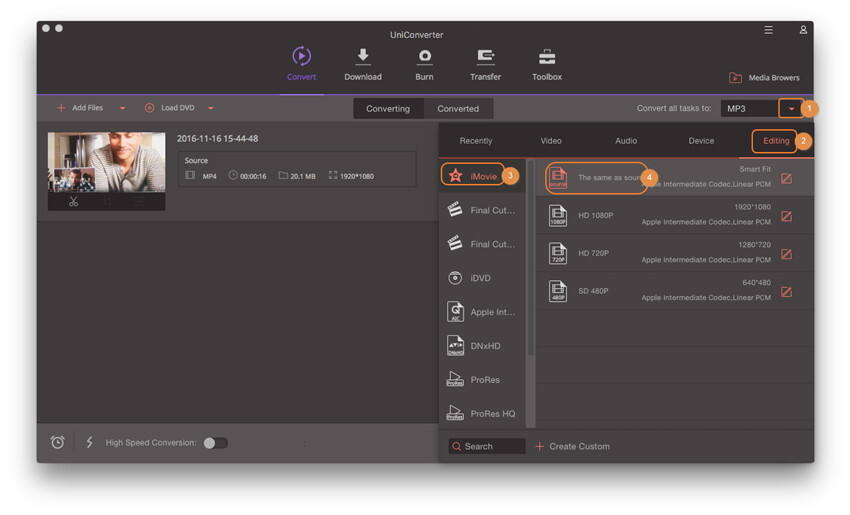This screenshot has height=515, width=850.
Task: Edit the HD 720P preset settings
Action: tap(786, 254)
